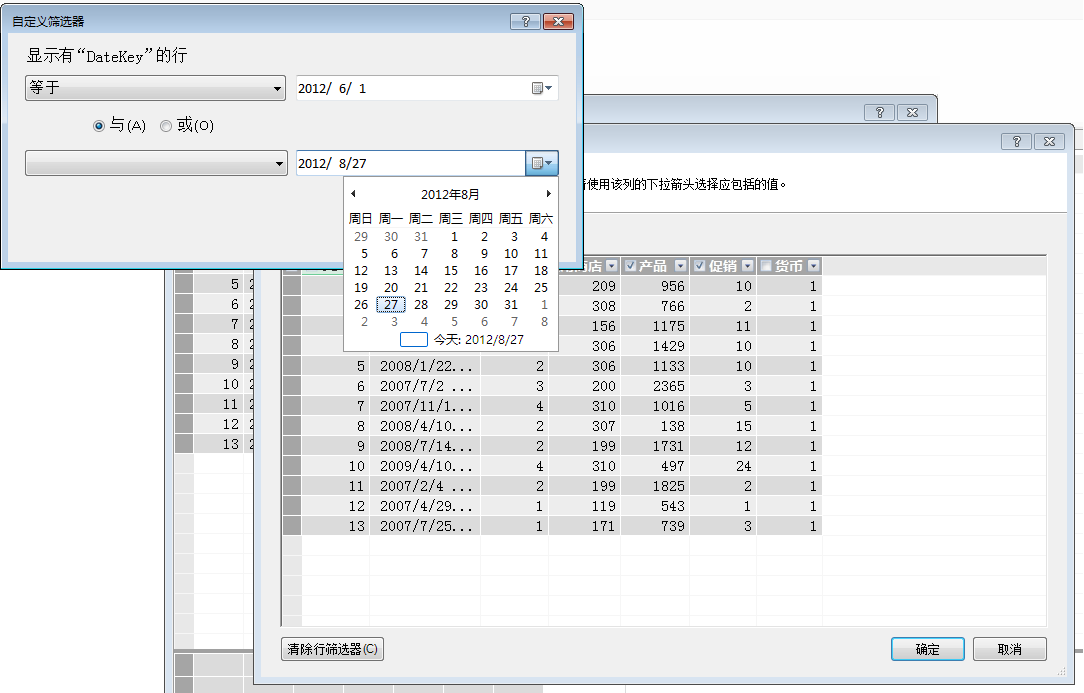The image size is (1084, 693).
Task: Select August 27 in the calendar
Action: tap(391, 304)
